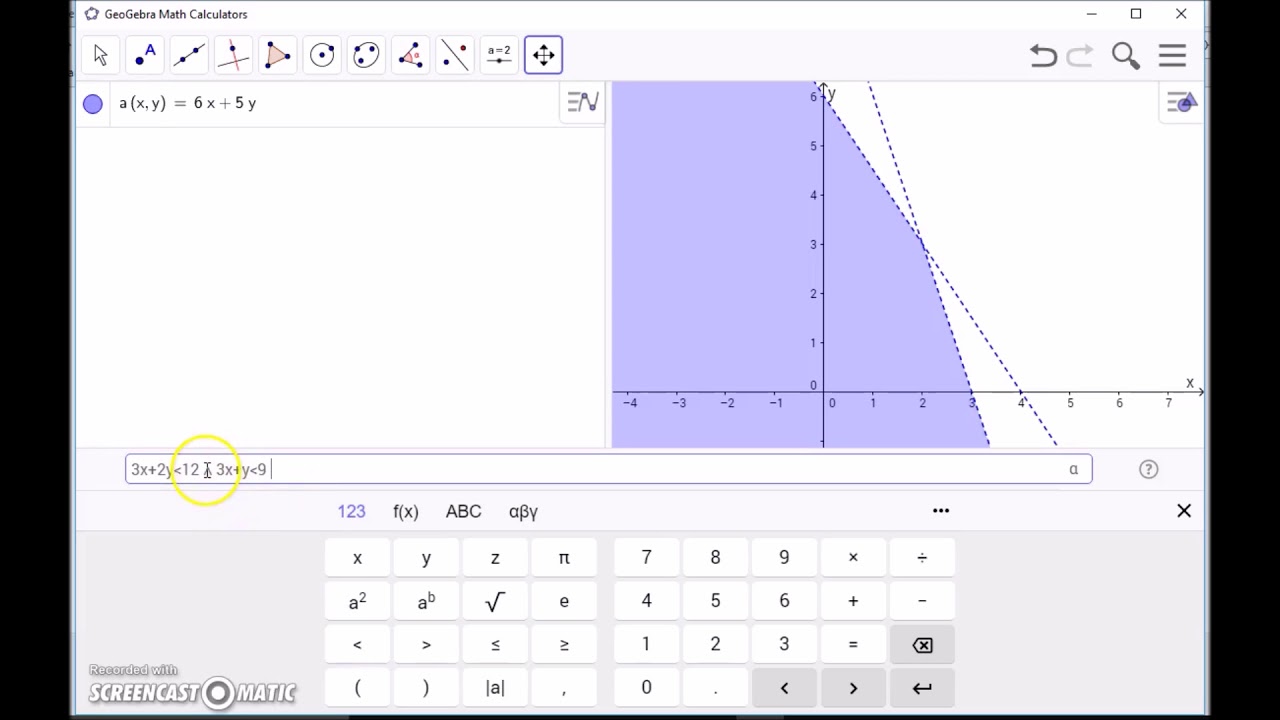Switch to the ABC keyboard tab

tap(463, 511)
